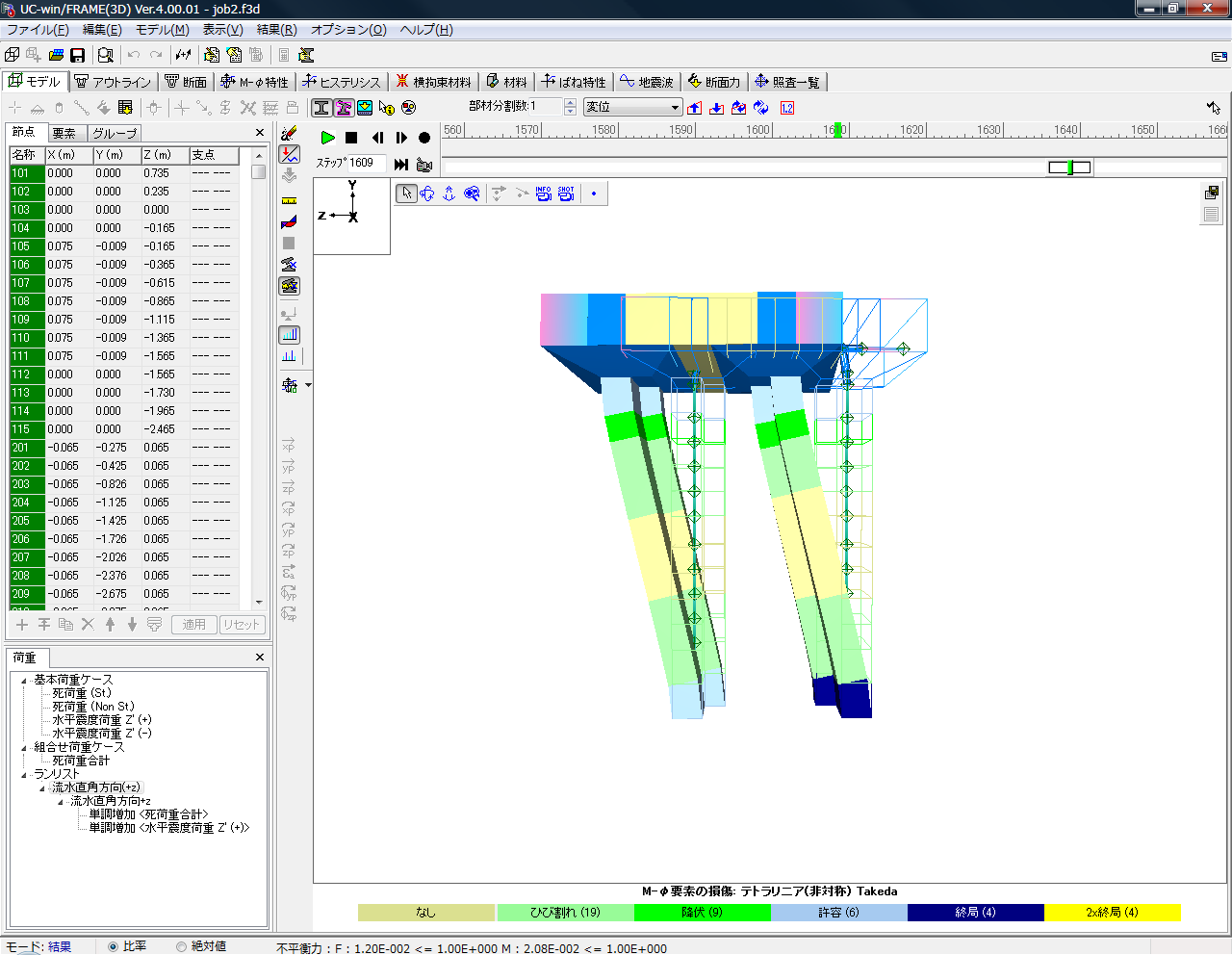Open the 変位 dropdown list
The image size is (1232, 955).
tap(675, 108)
